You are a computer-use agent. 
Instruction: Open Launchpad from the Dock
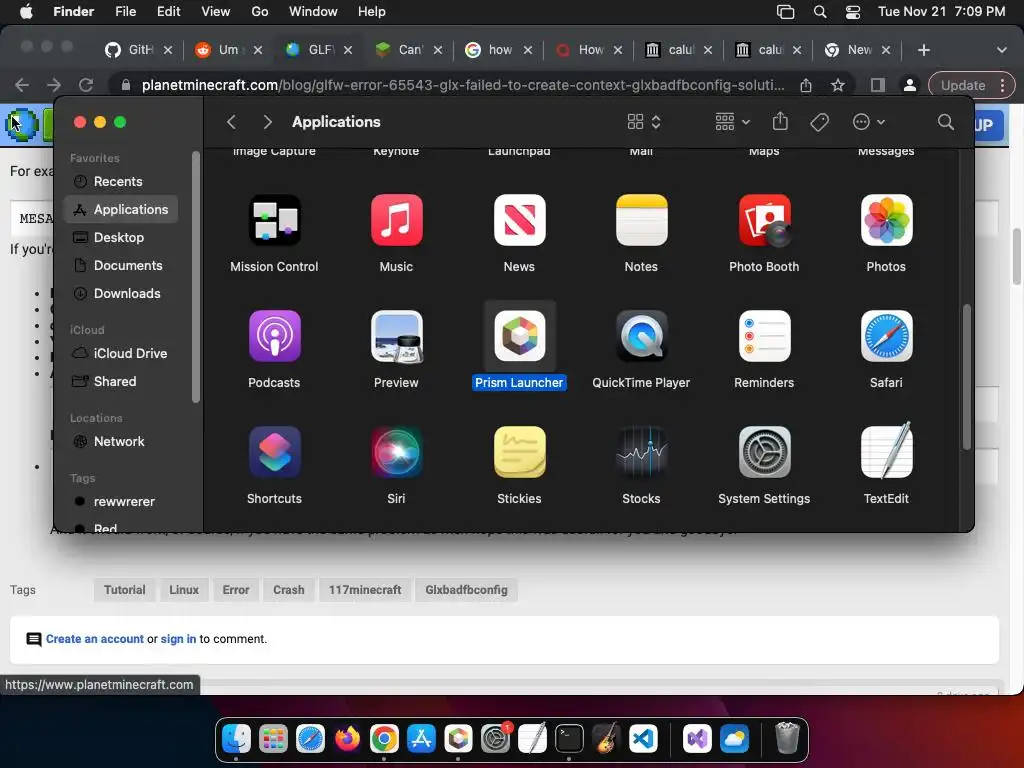[x=273, y=739]
